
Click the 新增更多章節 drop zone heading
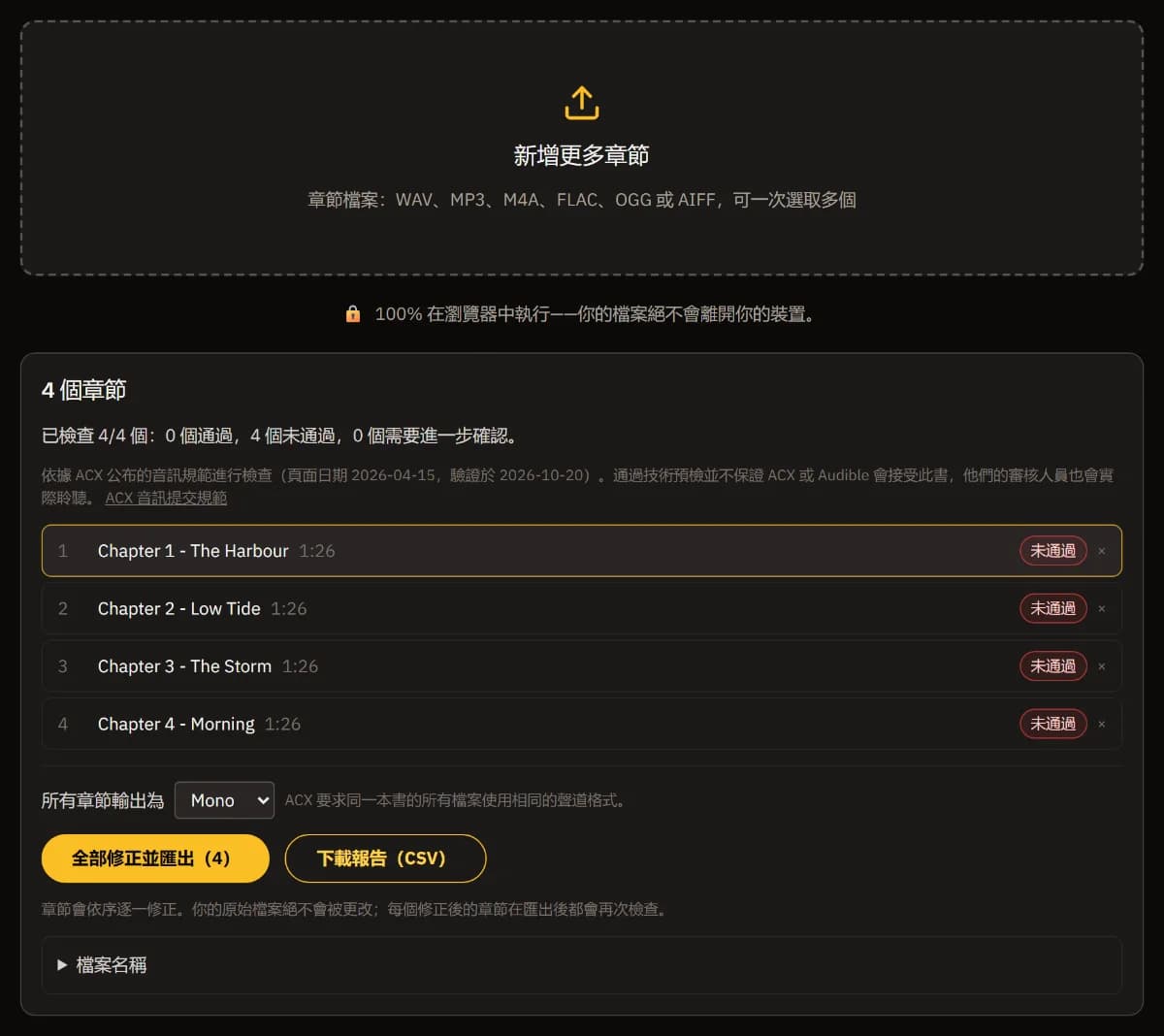(x=582, y=155)
